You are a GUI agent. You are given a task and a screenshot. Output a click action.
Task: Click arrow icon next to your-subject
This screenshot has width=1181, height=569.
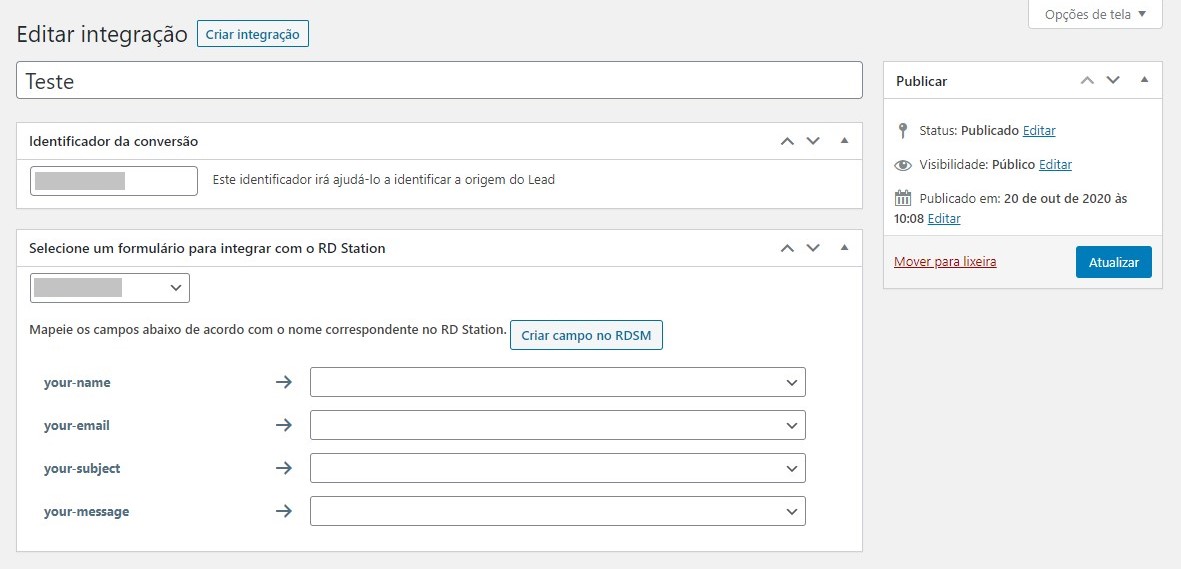click(283, 468)
